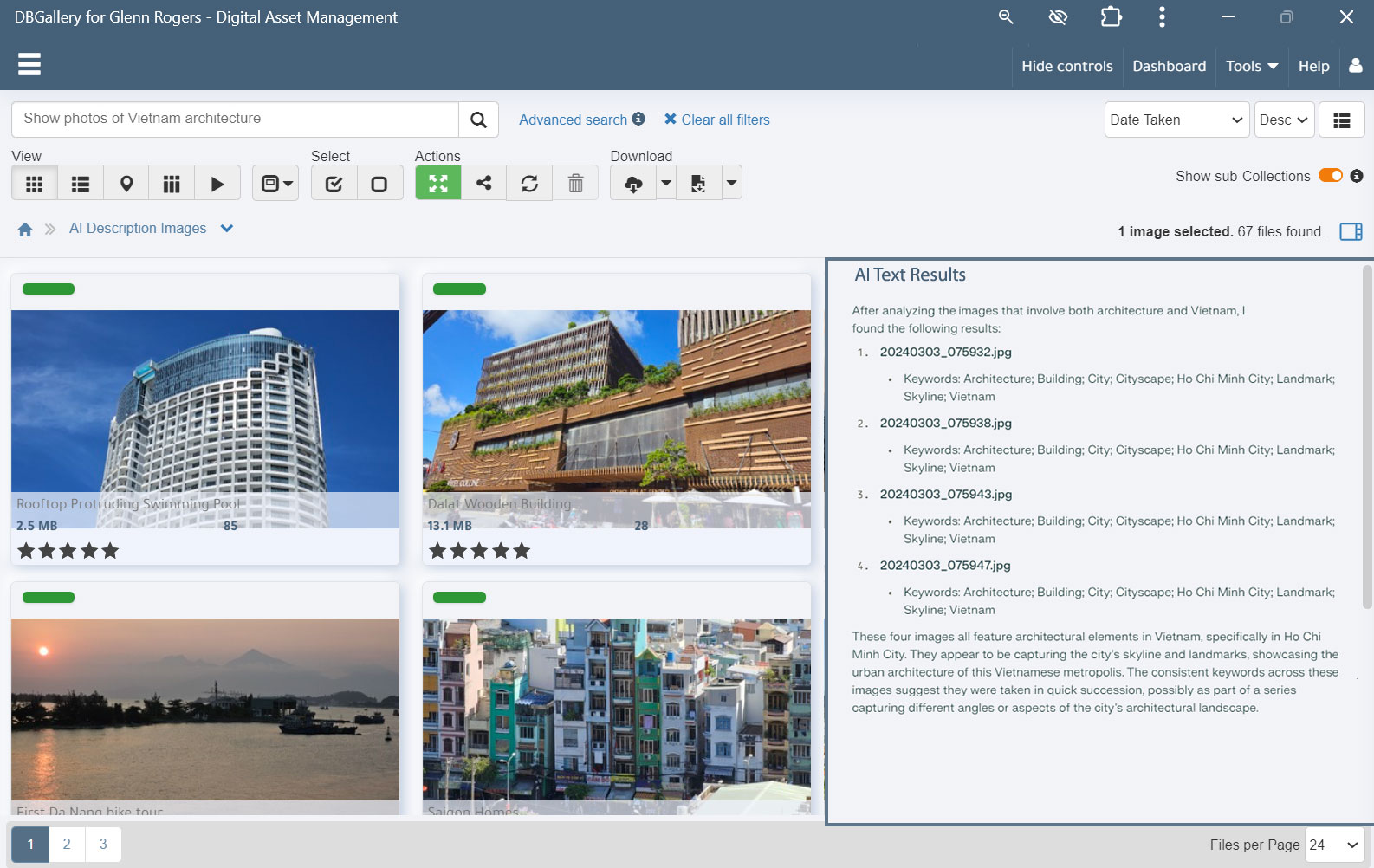Screen dimensions: 1374x868
Task: Click 20240303_075938.jpg in AI results
Action: [945, 423]
